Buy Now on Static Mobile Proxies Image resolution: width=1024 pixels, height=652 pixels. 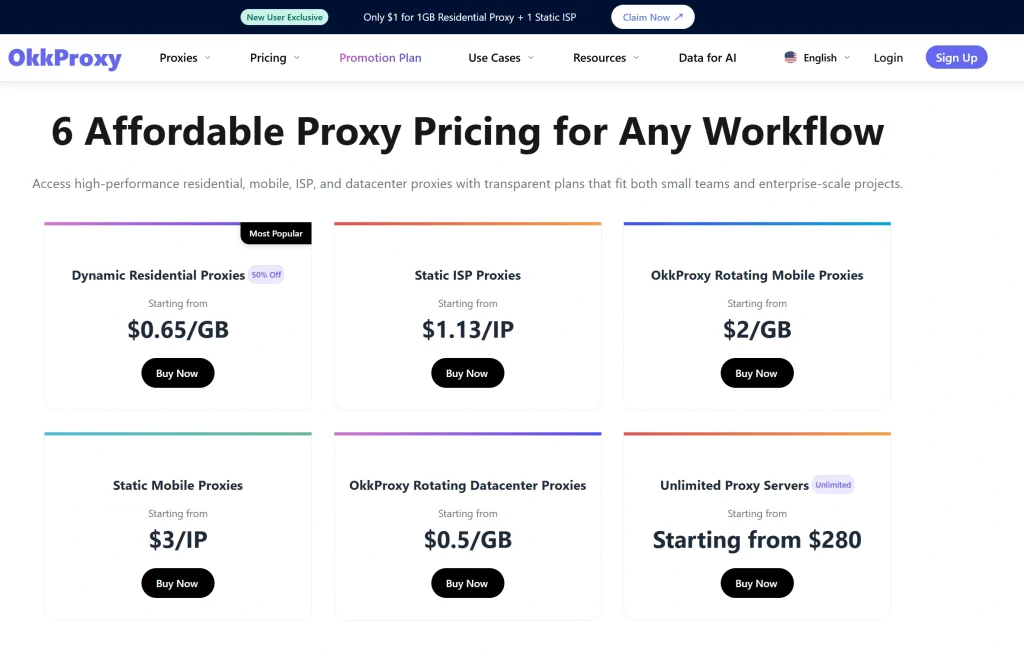click(x=177, y=582)
